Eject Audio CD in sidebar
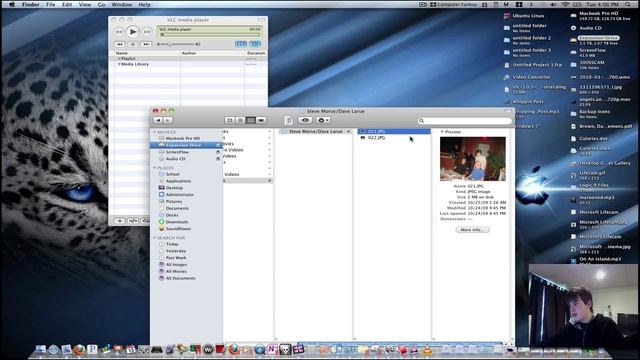Image resolution: width=640 pixels, height=360 pixels. coord(218,159)
